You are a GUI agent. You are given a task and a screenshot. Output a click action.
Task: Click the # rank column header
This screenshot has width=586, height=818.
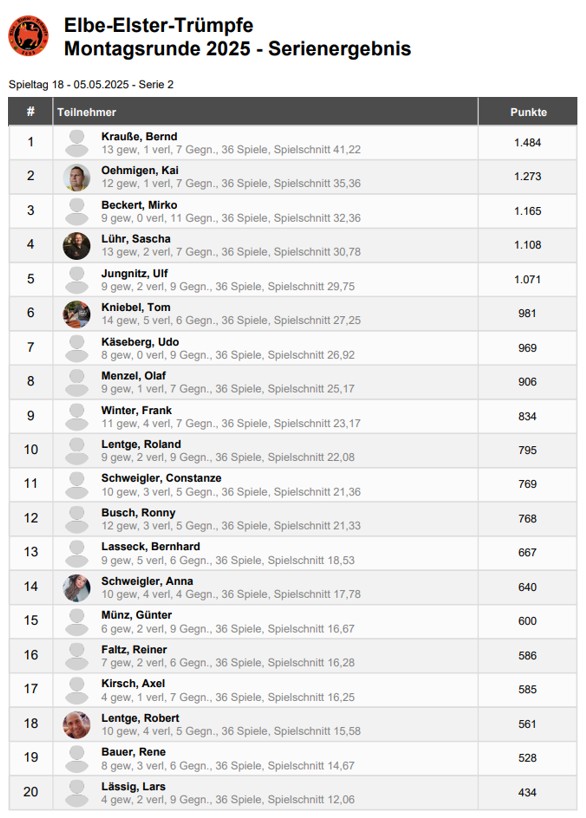point(30,112)
